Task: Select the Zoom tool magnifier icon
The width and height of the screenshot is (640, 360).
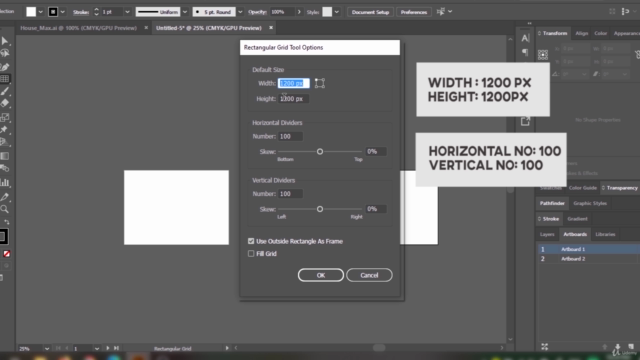Action: click(x=5, y=209)
